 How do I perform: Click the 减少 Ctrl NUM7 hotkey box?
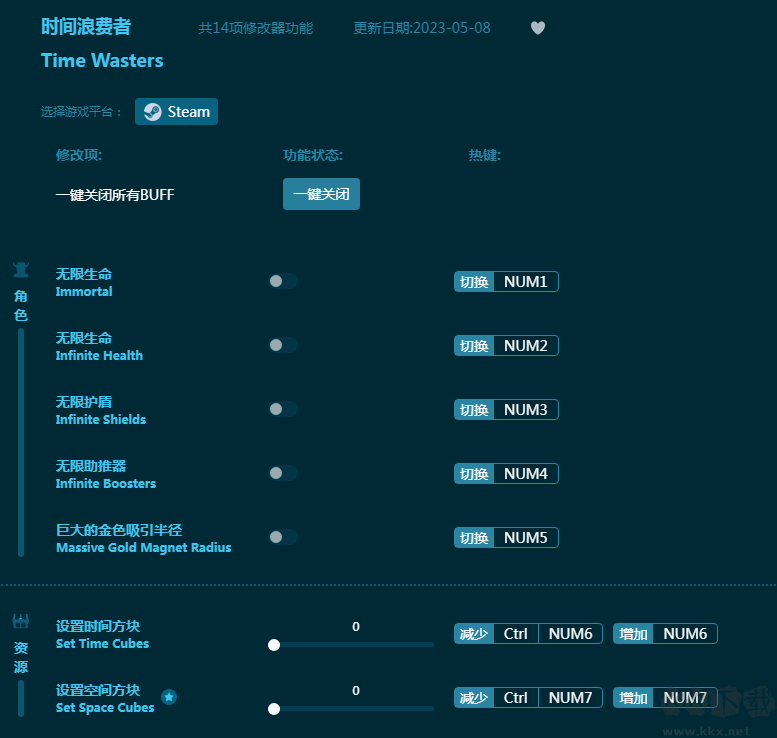[x=528, y=697]
